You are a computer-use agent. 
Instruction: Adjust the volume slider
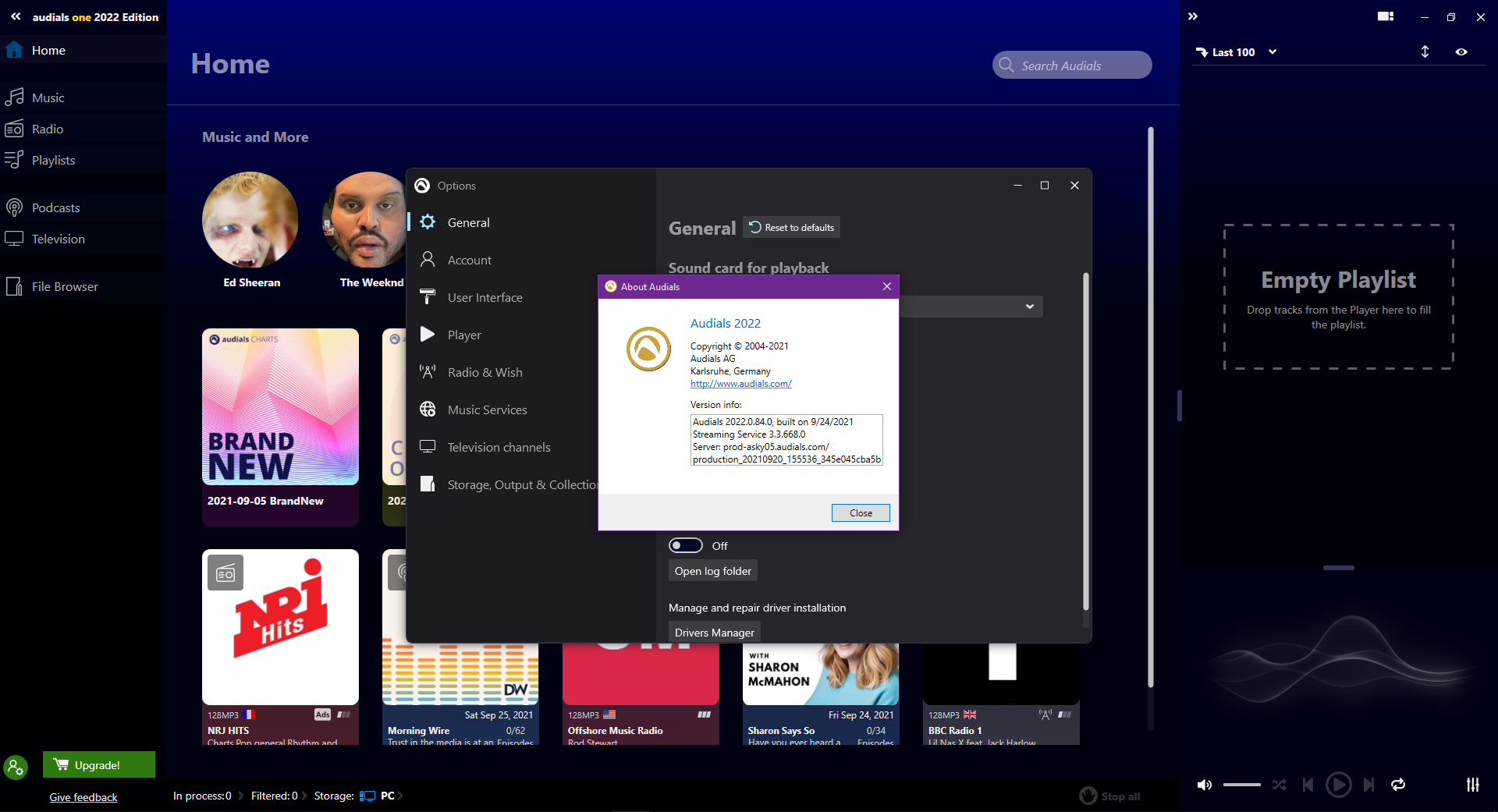pos(1242,785)
